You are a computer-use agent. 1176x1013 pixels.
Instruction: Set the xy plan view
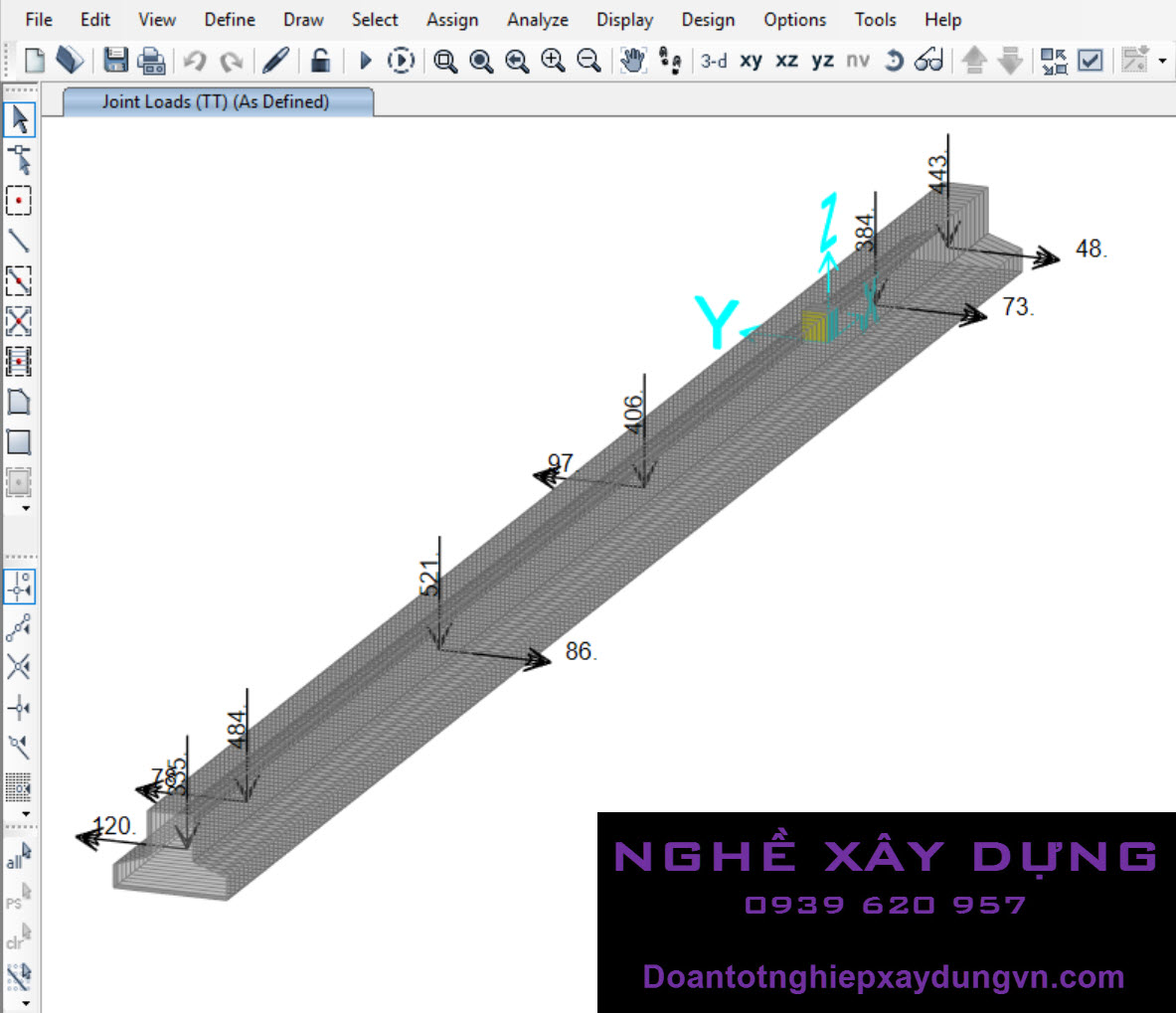pos(751,61)
